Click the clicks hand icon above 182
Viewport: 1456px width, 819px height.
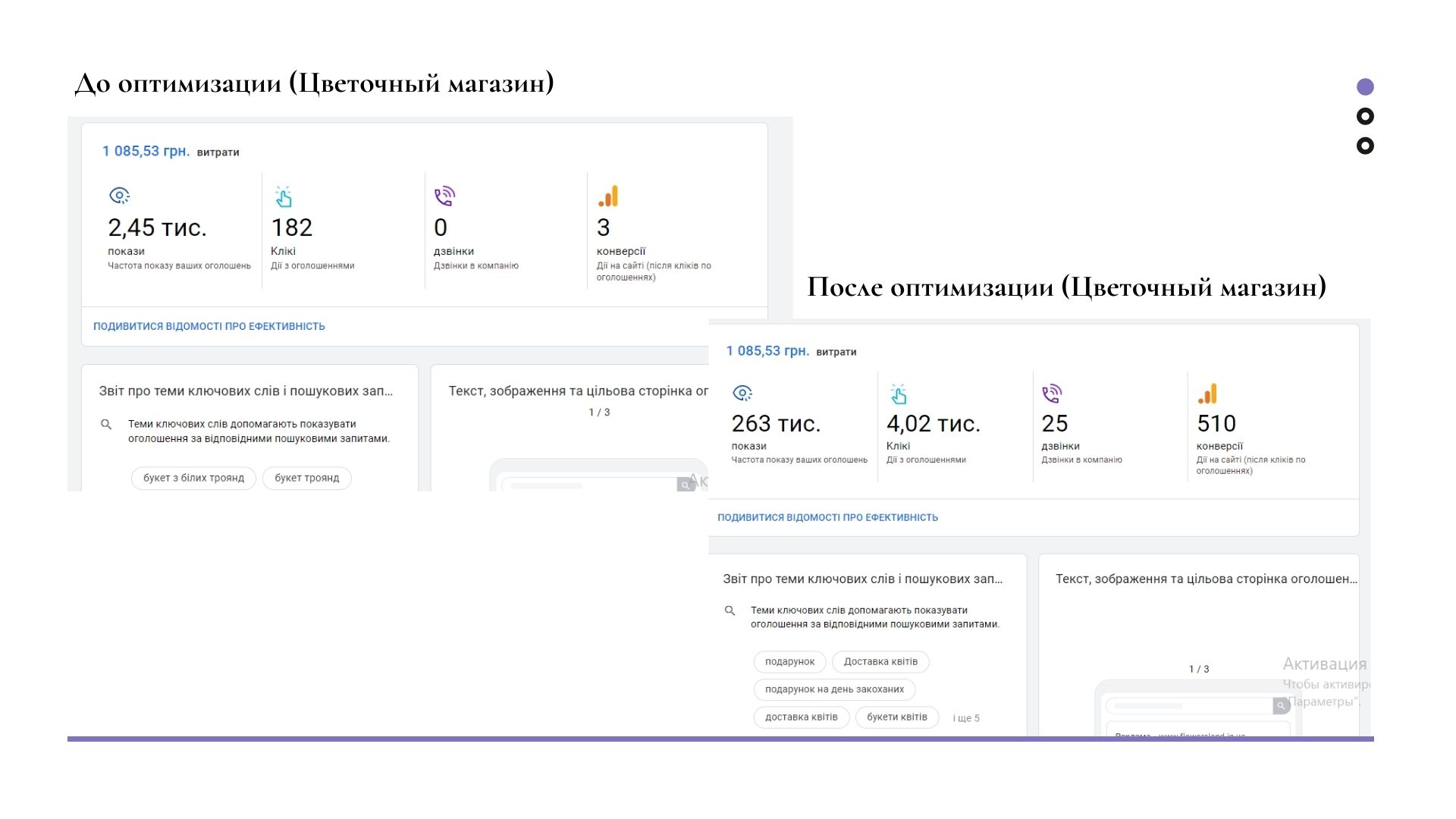tap(284, 196)
